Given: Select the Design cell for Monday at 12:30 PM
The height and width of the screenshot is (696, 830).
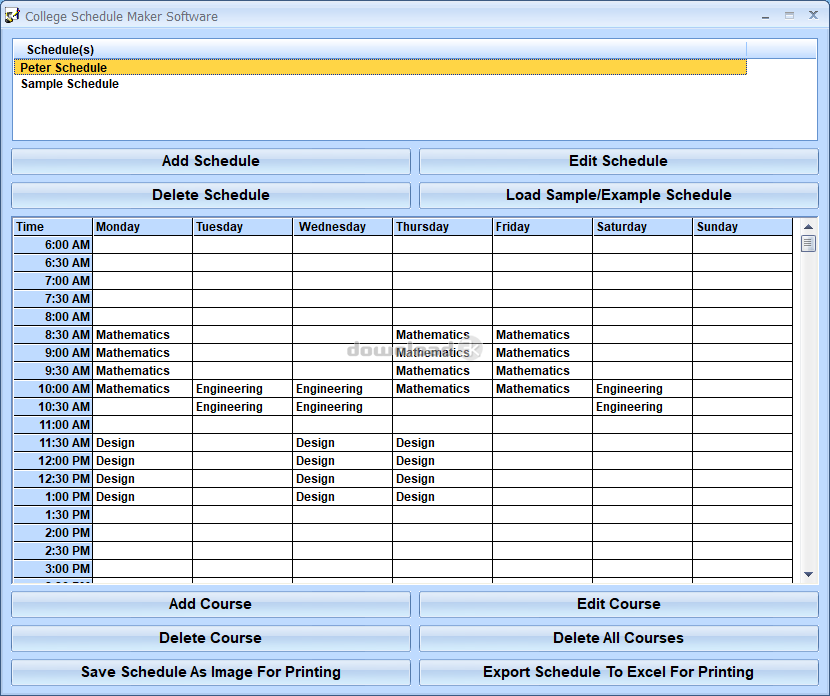Looking at the screenshot, I should pyautogui.click(x=143, y=478).
